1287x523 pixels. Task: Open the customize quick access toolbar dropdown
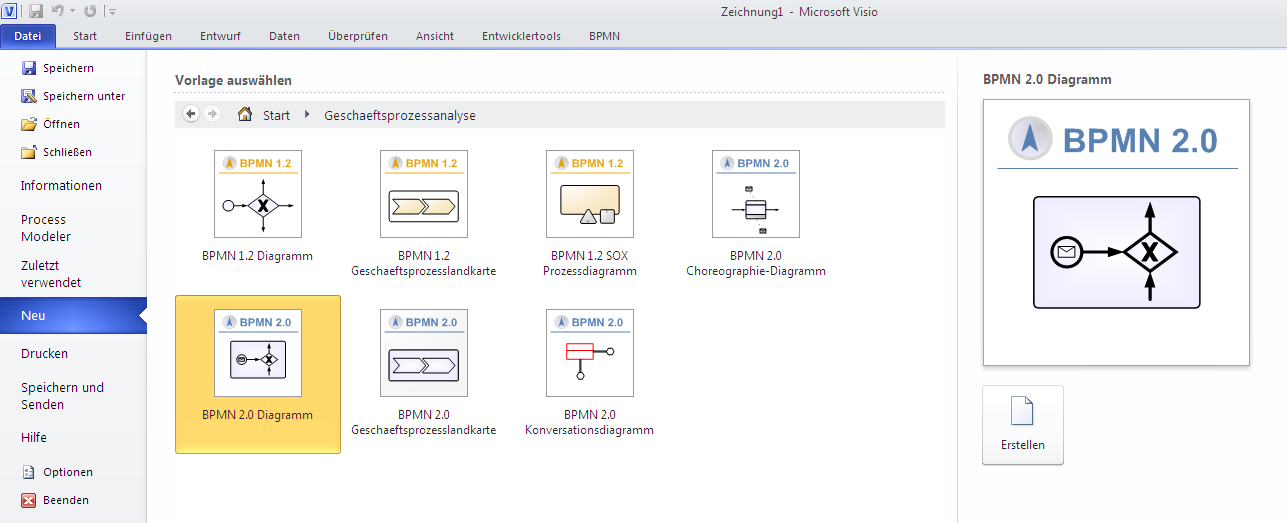coord(112,12)
